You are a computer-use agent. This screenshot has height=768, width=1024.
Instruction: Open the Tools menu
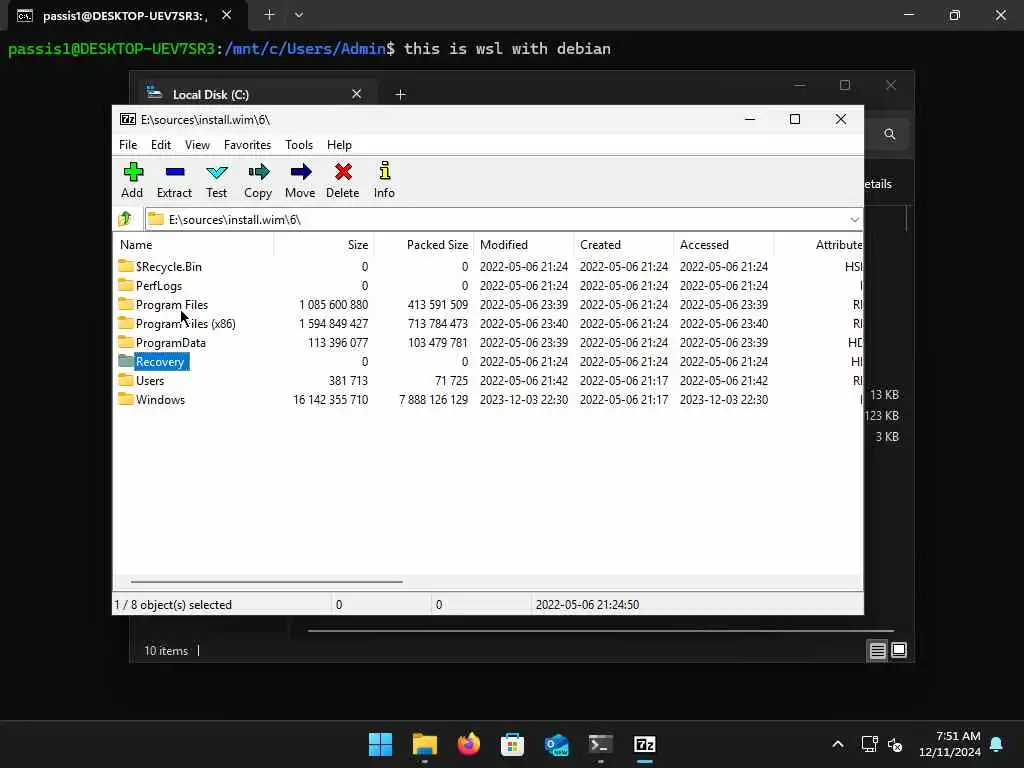tap(299, 144)
